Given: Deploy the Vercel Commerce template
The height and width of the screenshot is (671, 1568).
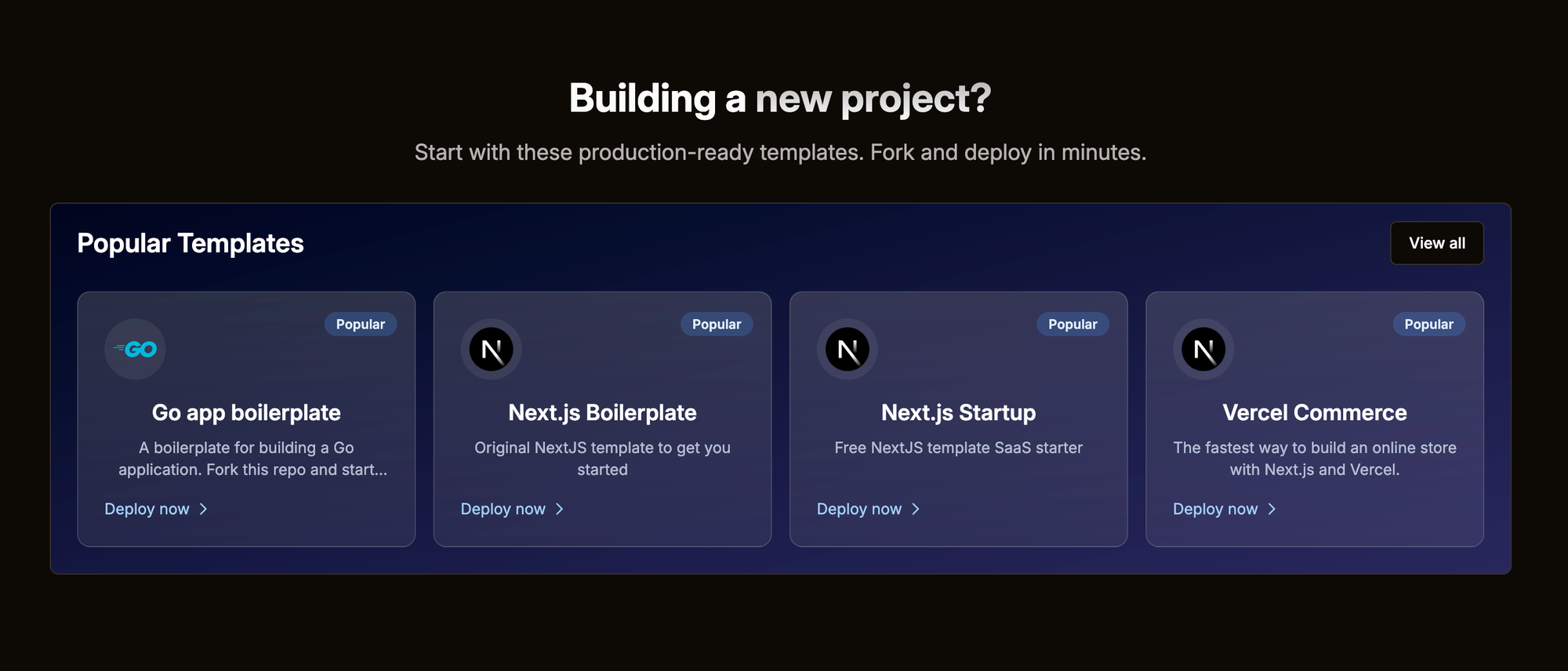Looking at the screenshot, I should (1225, 510).
